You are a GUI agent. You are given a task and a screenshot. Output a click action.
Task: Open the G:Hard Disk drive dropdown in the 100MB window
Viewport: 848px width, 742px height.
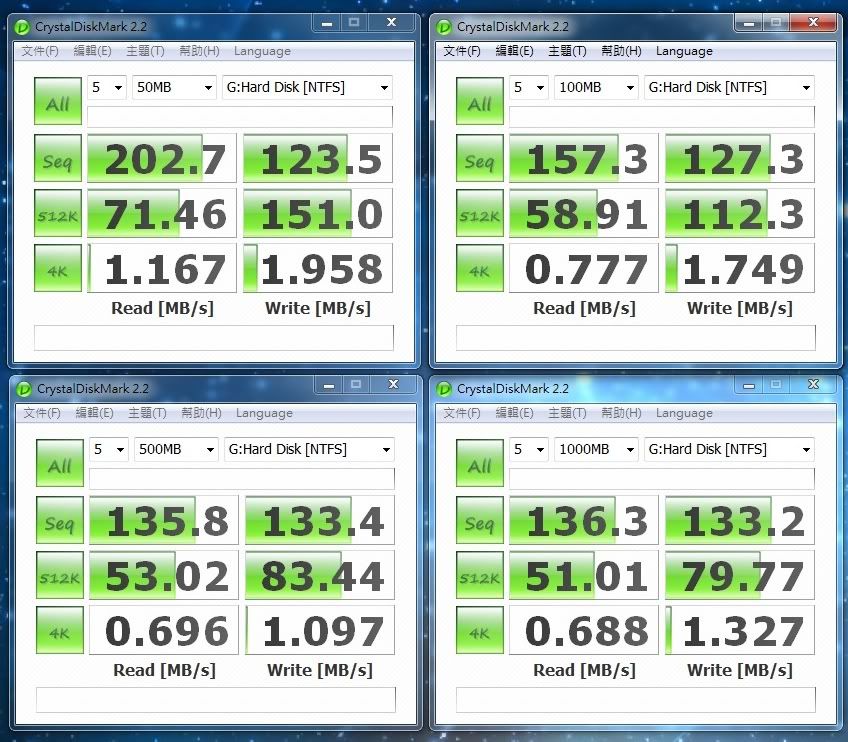[x=729, y=87]
